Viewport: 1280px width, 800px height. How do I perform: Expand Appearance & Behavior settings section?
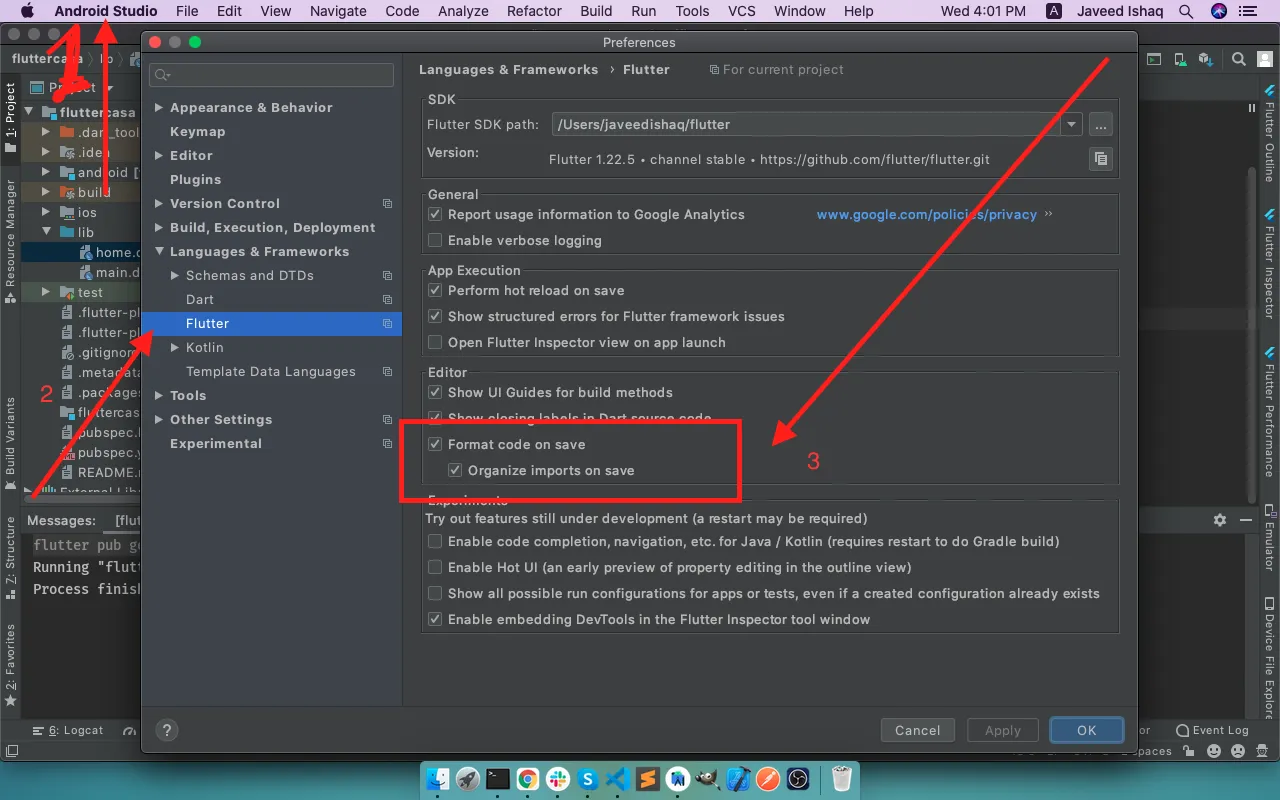159,108
